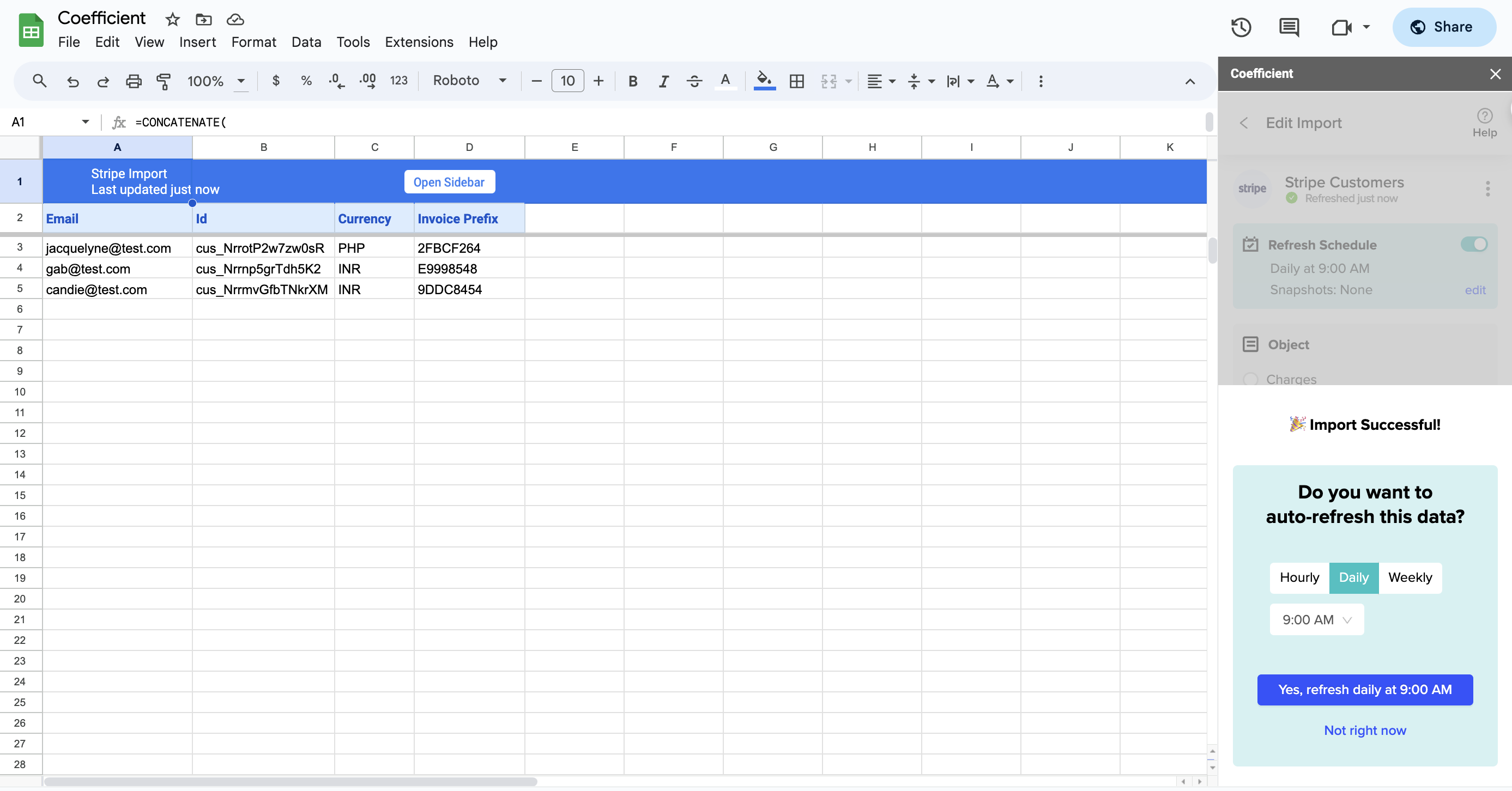The image size is (1512, 791).
Task: Open the Insert menu
Action: click(197, 42)
